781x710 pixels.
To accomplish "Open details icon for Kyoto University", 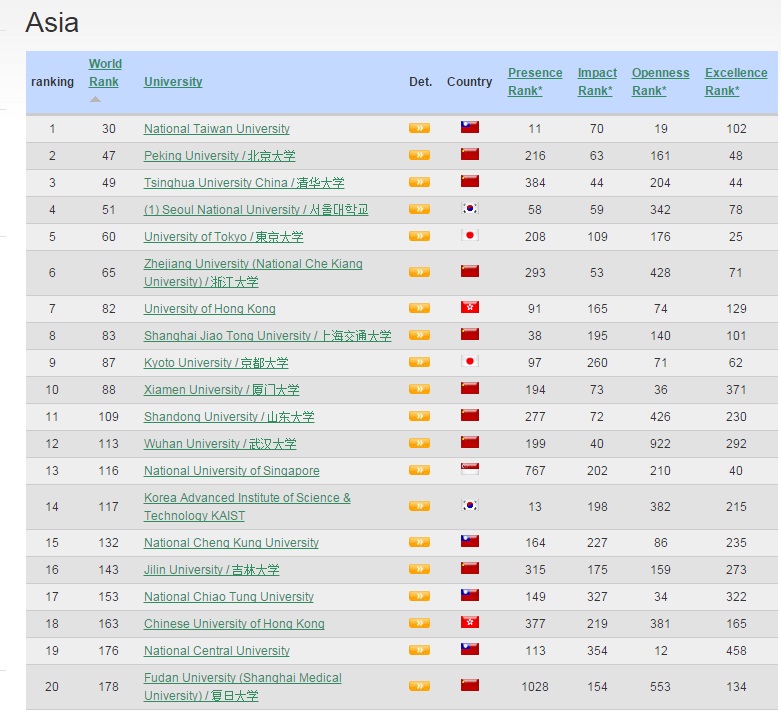I will (419, 362).
